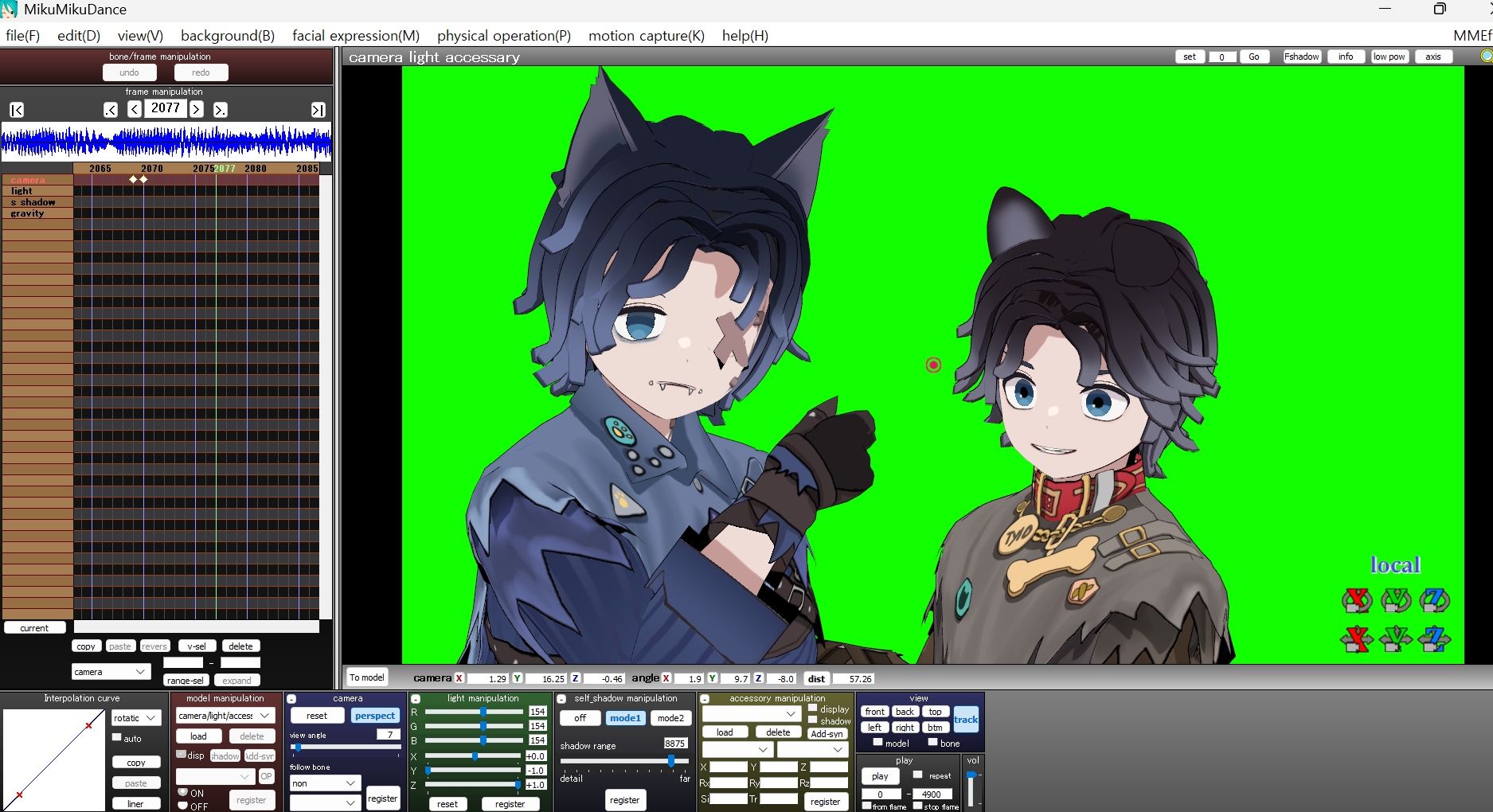Click the upper Y rotation axis icon
This screenshot has height=812, width=1493.
1395,600
